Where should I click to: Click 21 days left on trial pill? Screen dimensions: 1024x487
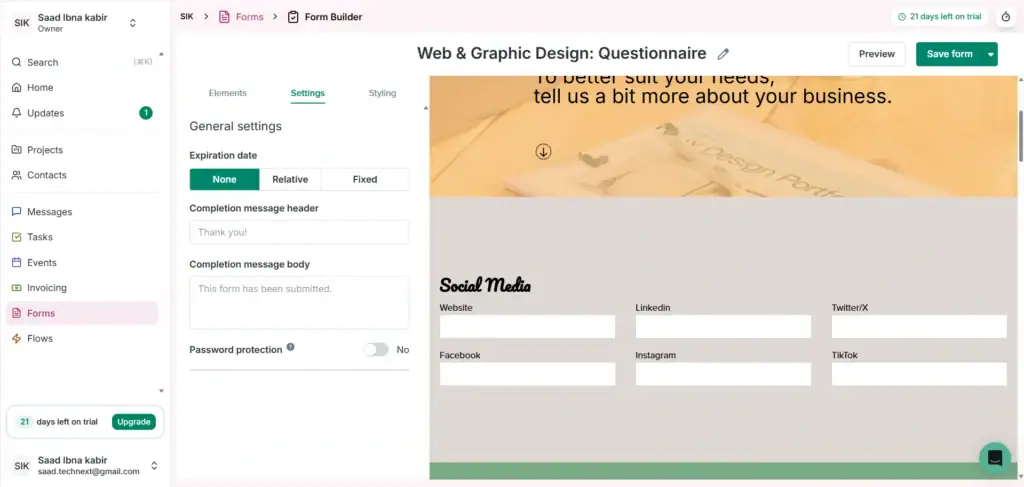click(940, 17)
